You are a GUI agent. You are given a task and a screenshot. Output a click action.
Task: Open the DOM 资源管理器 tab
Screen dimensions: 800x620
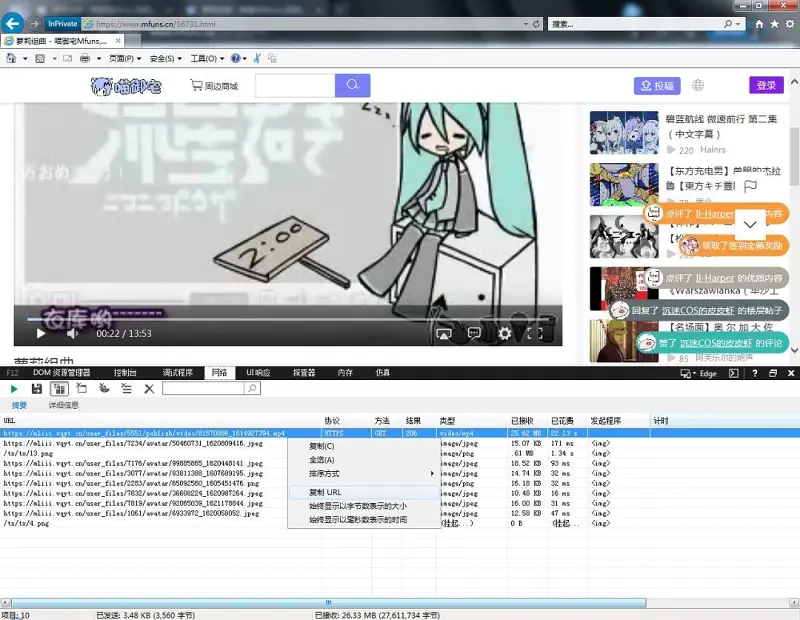[62, 373]
